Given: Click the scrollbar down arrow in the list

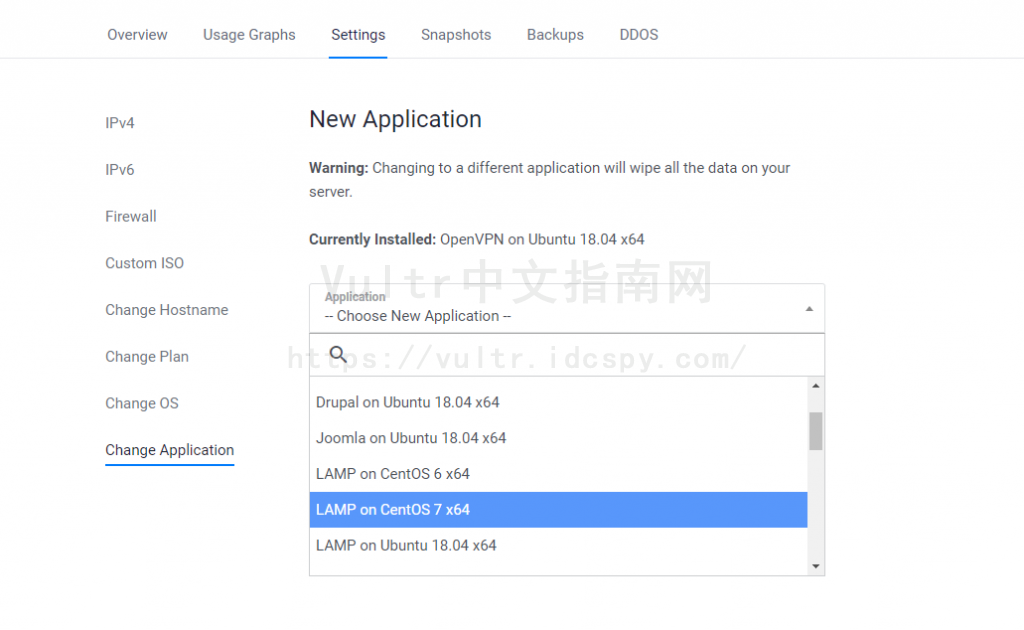Looking at the screenshot, I should click(815, 565).
